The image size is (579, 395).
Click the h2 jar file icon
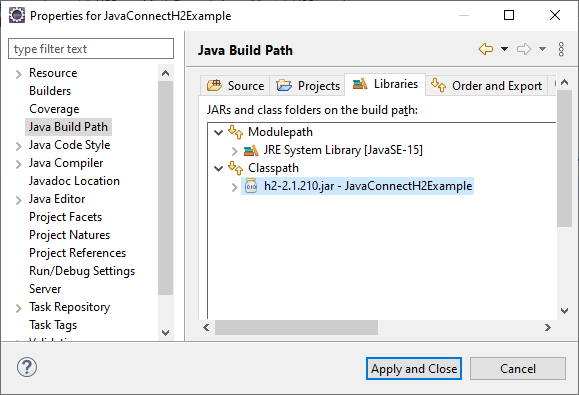(251, 186)
